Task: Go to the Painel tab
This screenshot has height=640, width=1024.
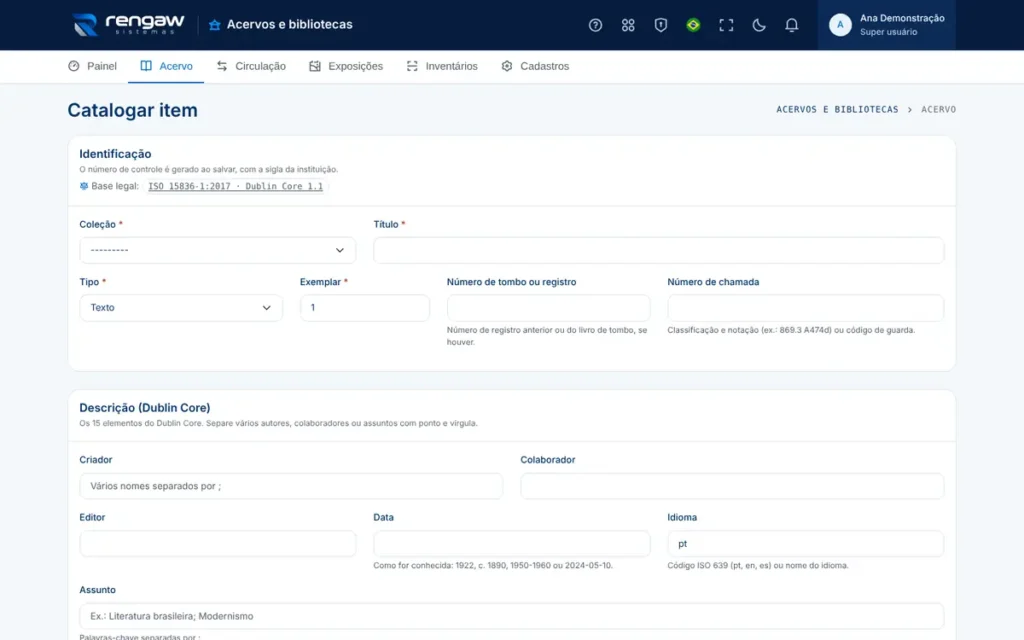Action: point(92,66)
